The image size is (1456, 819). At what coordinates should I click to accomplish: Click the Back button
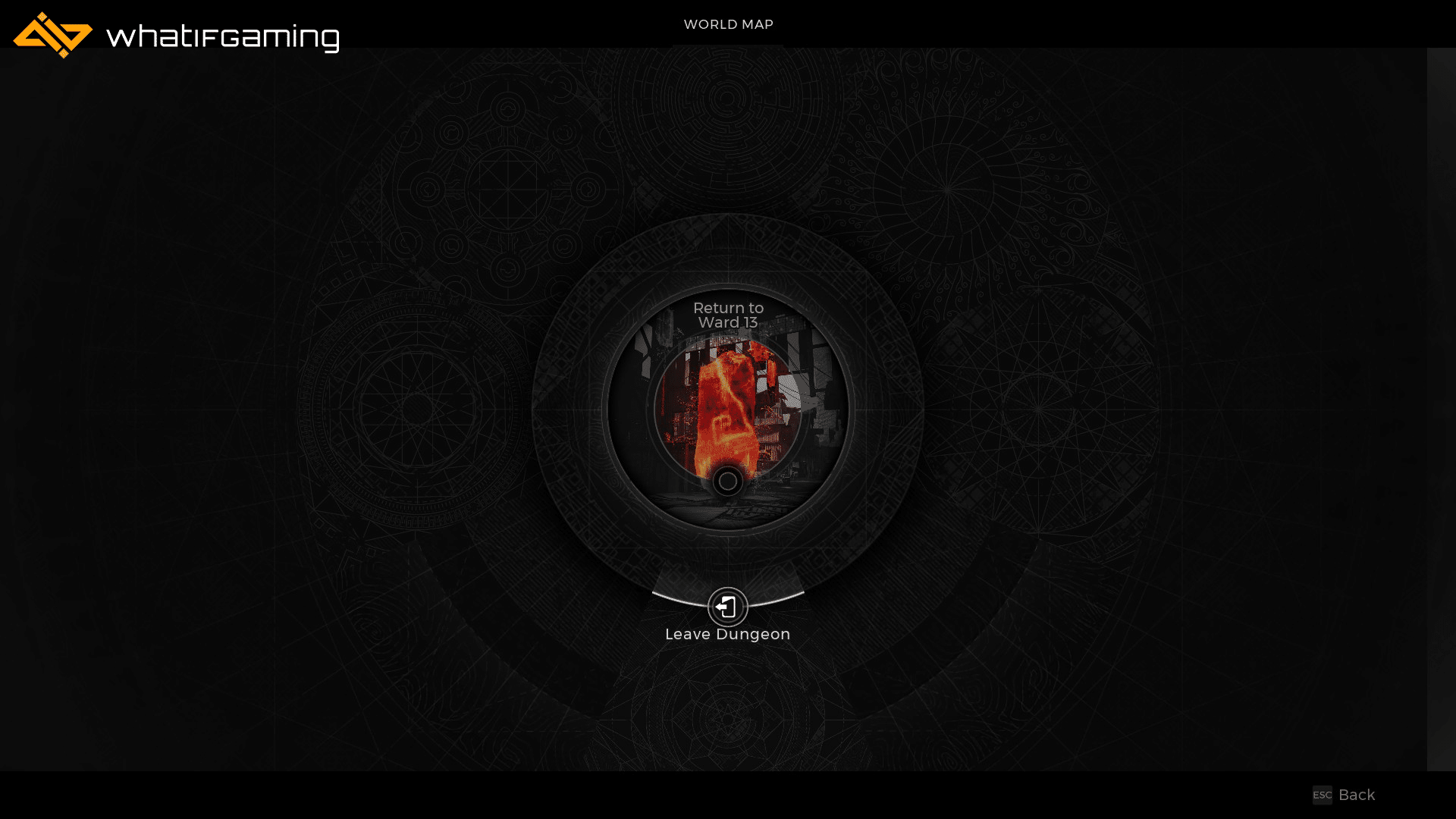(1356, 795)
